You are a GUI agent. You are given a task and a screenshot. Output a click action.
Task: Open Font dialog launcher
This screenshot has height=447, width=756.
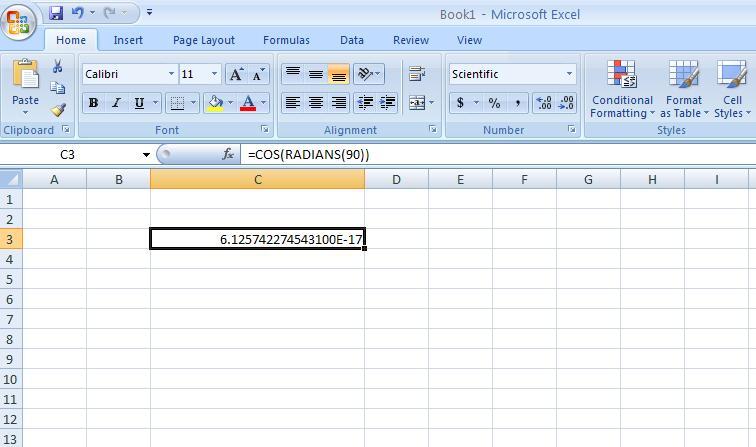[x=265, y=129]
